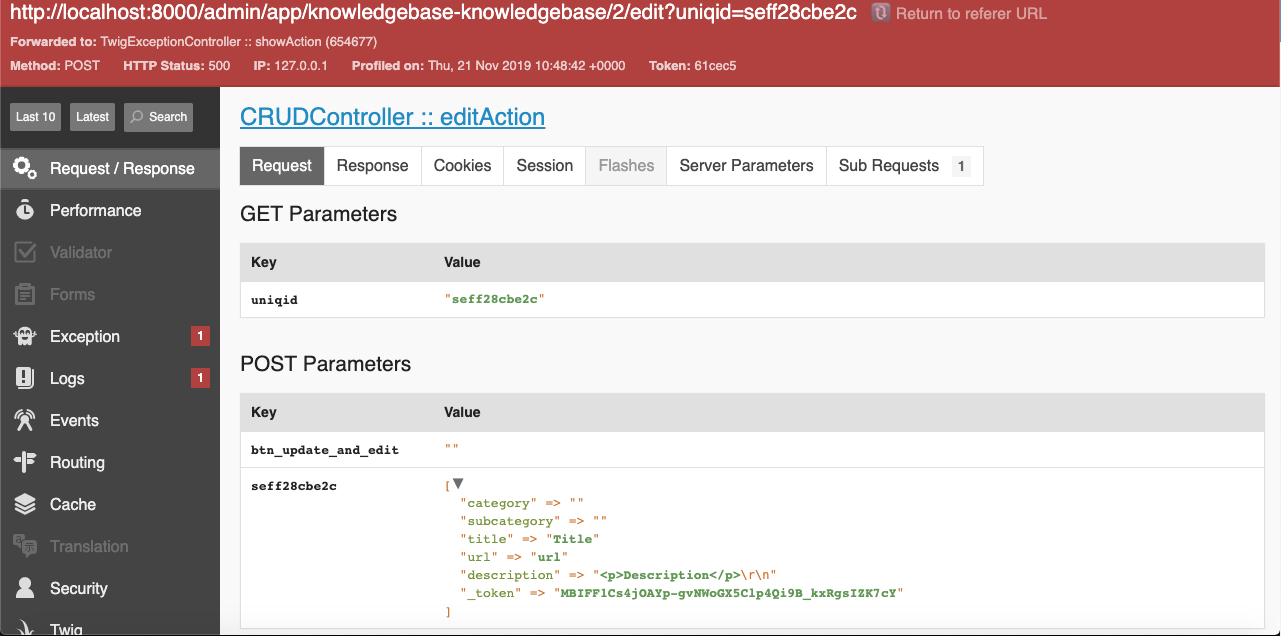The image size is (1281, 636).
Task: Click the Token 61cec5 text
Action: click(693, 65)
